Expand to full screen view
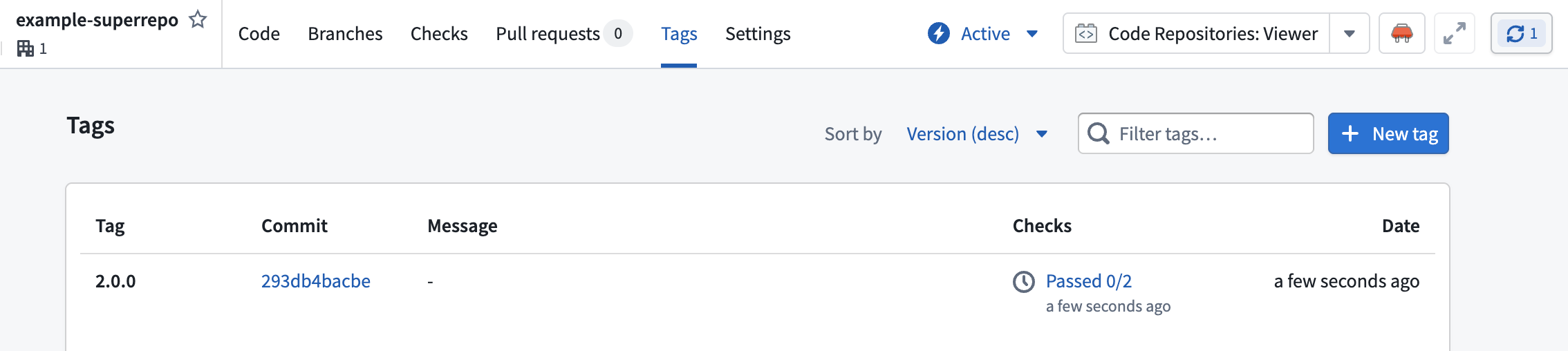 pos(1454,33)
